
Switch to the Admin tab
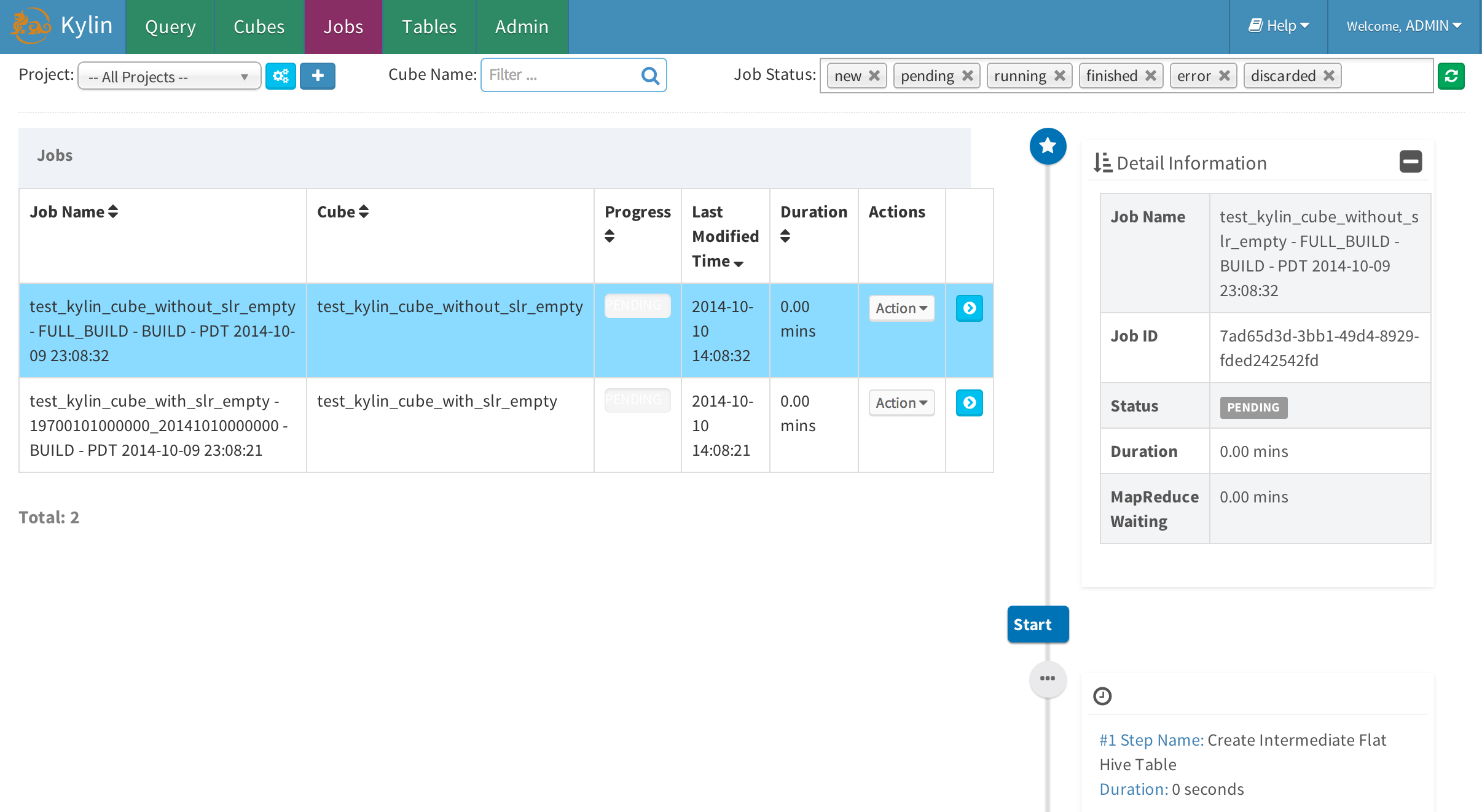tap(522, 26)
